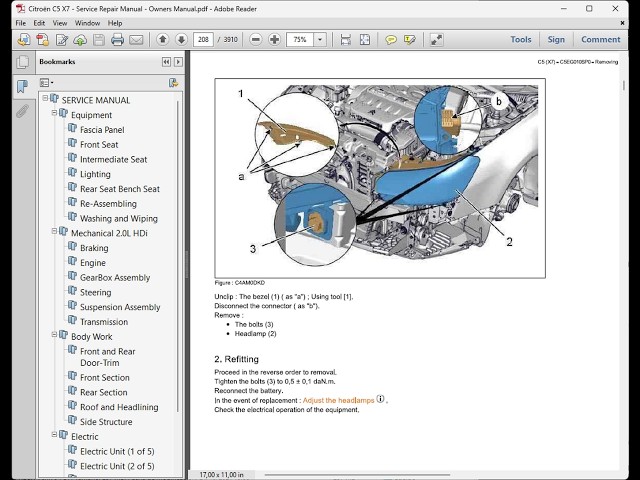This screenshot has height=480, width=640.
Task: Open the Re-Assembling bookmark
Action: pos(108,204)
